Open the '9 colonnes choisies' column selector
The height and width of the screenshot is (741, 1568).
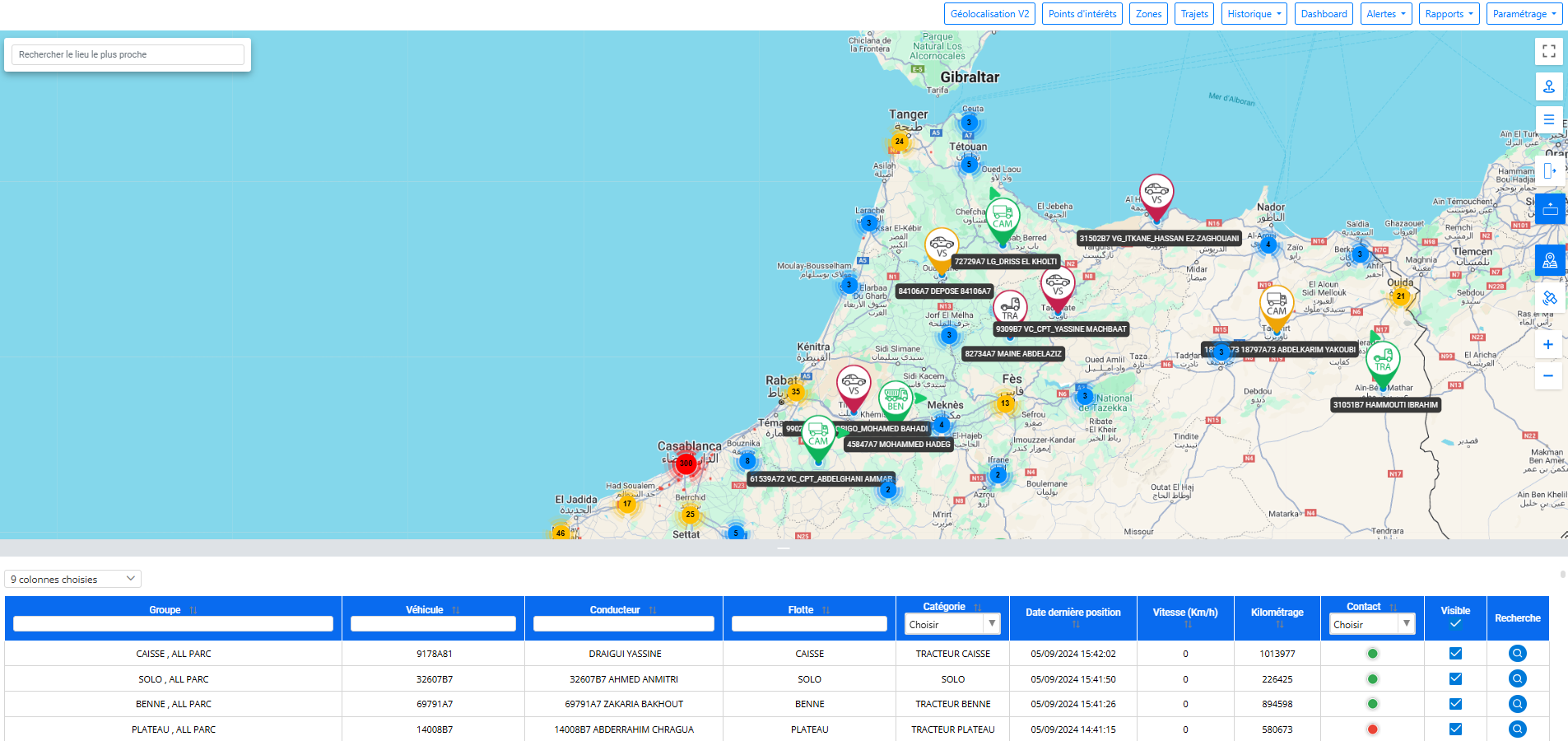point(72,579)
